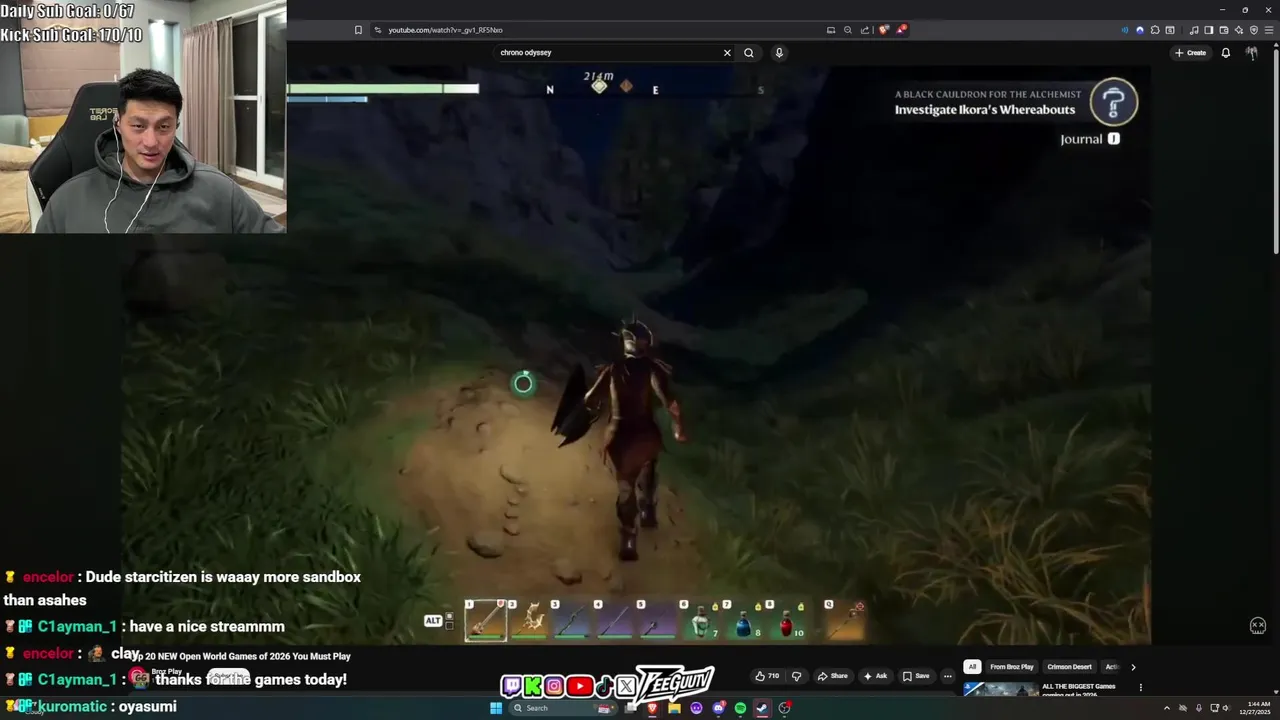The image size is (1280, 720).
Task: Click the Windows taskbar Search box
Action: pos(563,708)
